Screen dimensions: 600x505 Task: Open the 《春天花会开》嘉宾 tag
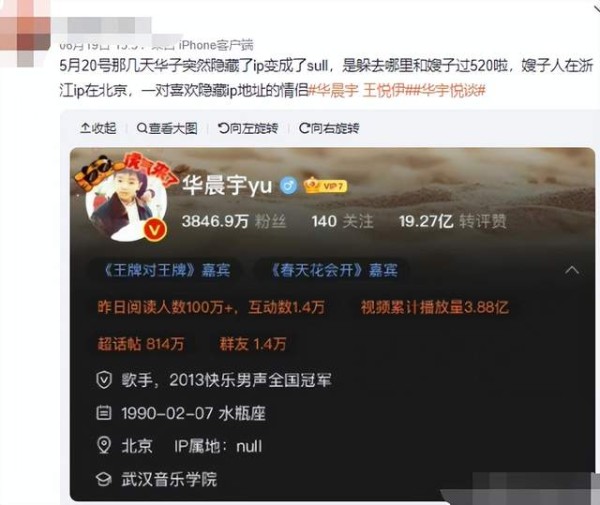[x=333, y=270]
